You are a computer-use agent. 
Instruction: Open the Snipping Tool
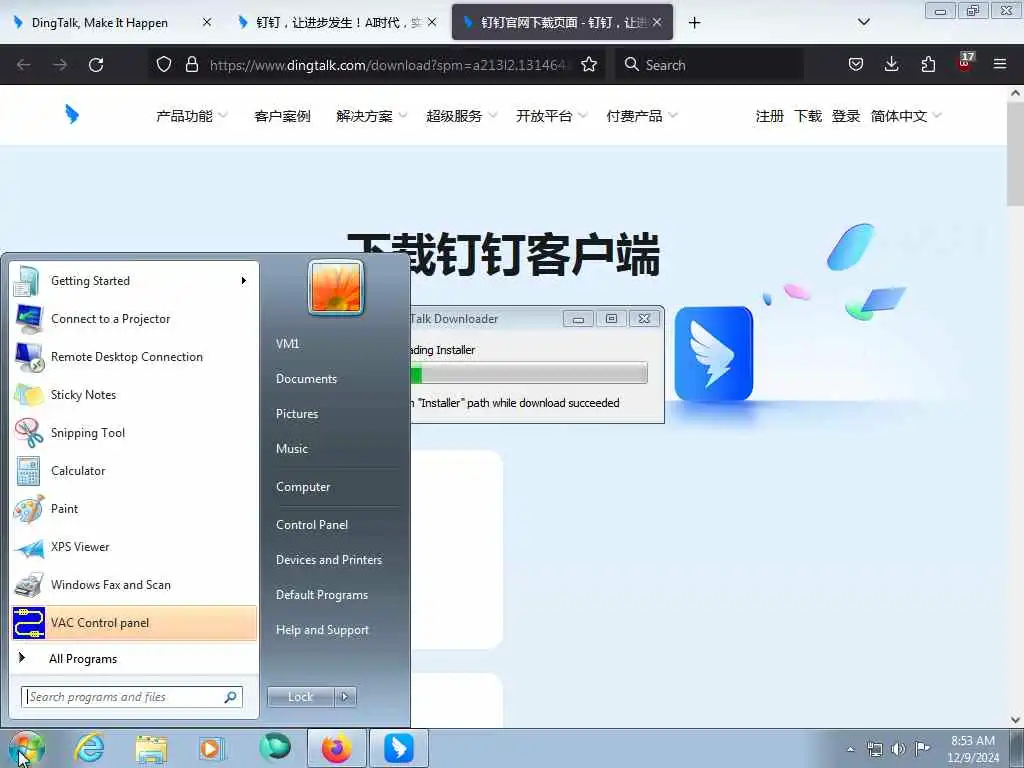[x=134, y=432]
